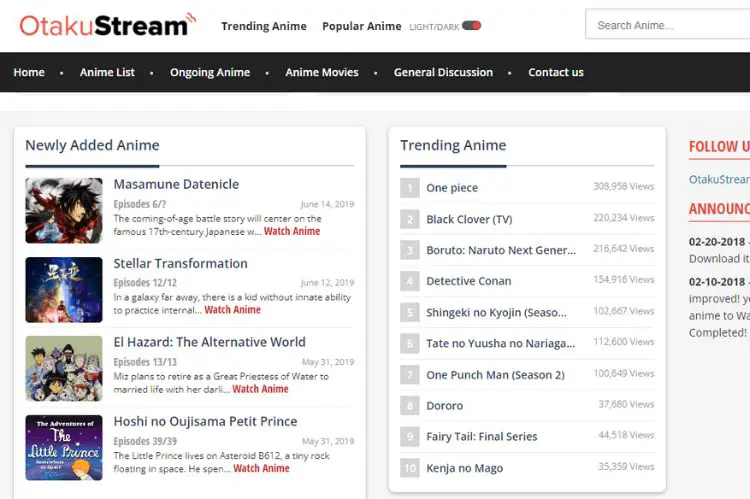This screenshot has width=750, height=499.
Task: Click the June 14, 2019 date
Action: (x=327, y=204)
